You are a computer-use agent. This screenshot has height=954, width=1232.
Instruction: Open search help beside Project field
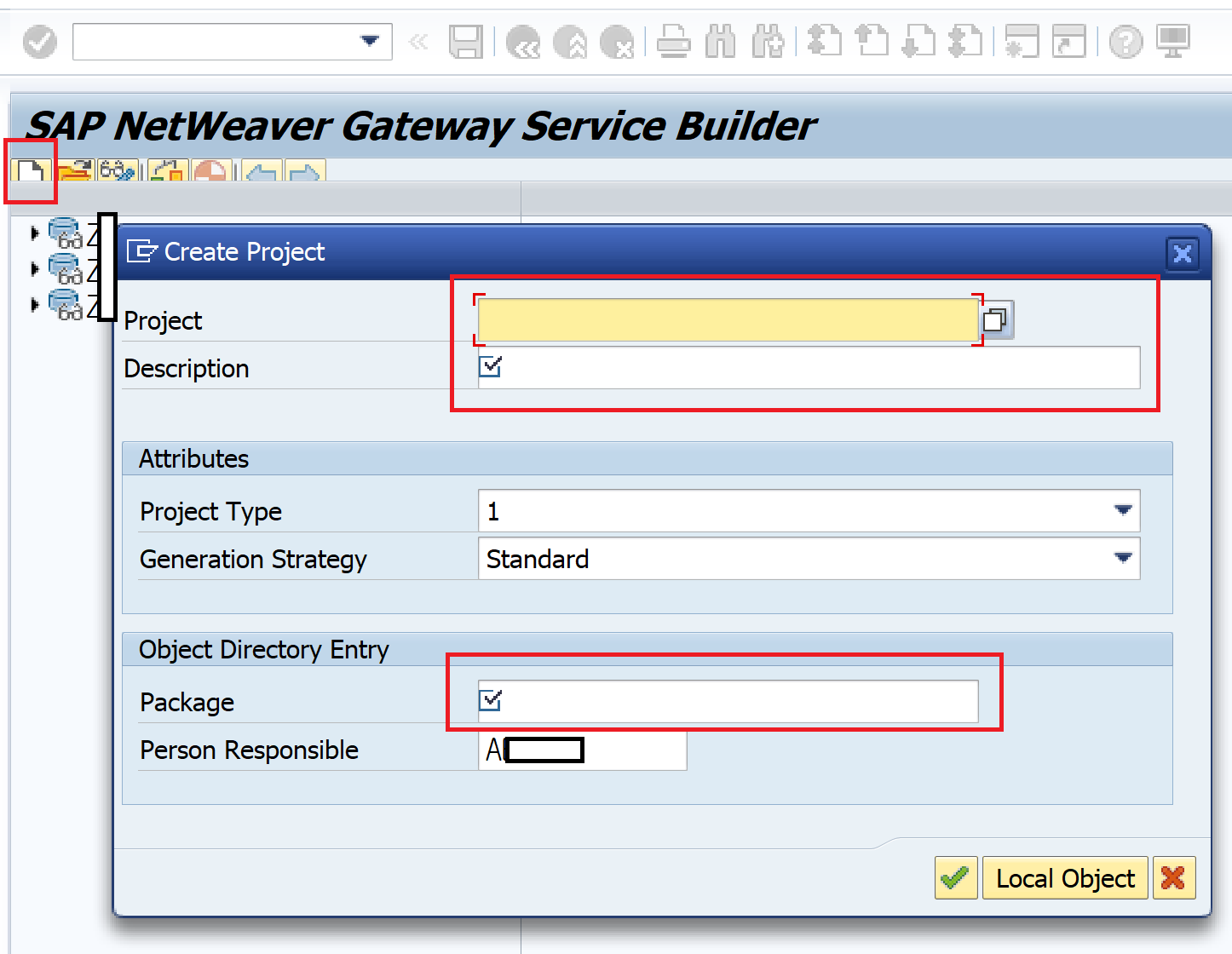[996, 320]
